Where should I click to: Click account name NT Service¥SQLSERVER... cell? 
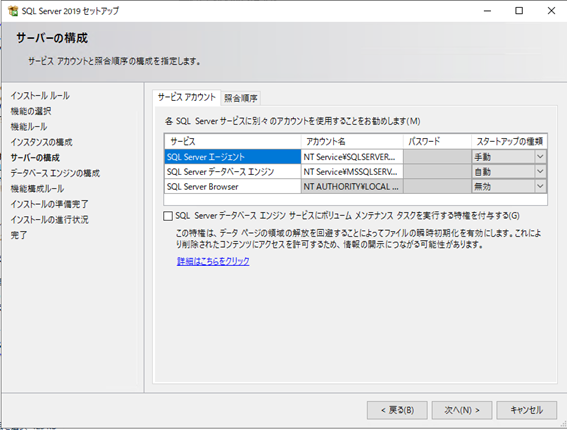[352, 157]
